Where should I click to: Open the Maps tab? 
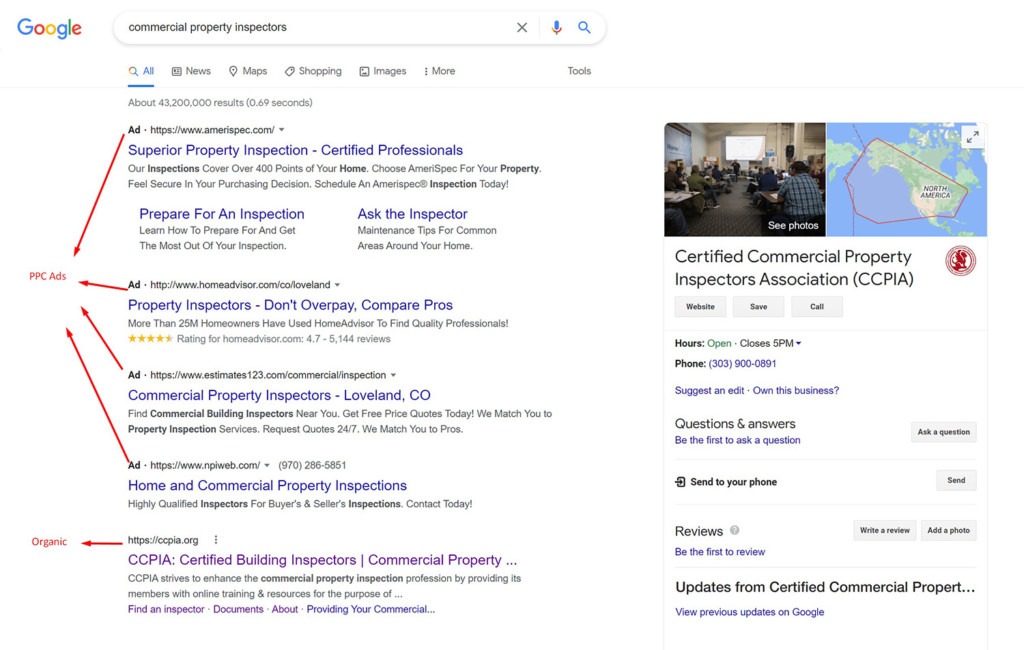(x=248, y=71)
